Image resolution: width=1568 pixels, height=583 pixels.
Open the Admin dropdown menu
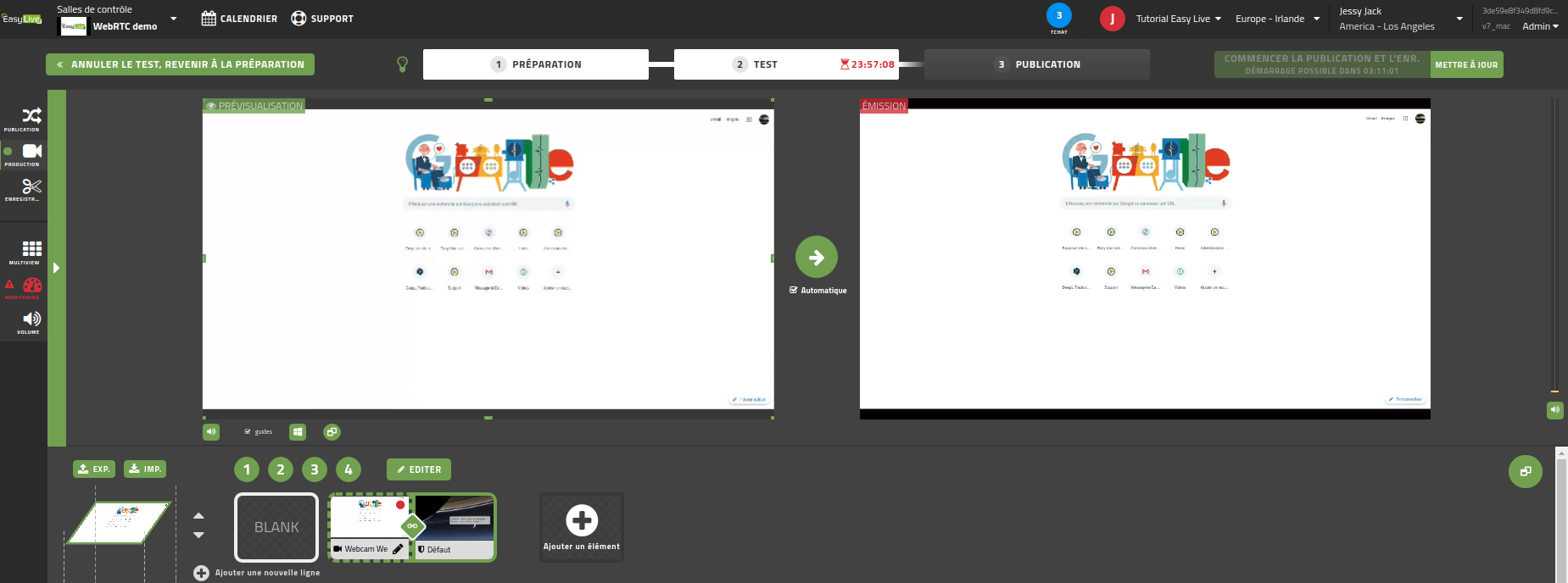1540,26
